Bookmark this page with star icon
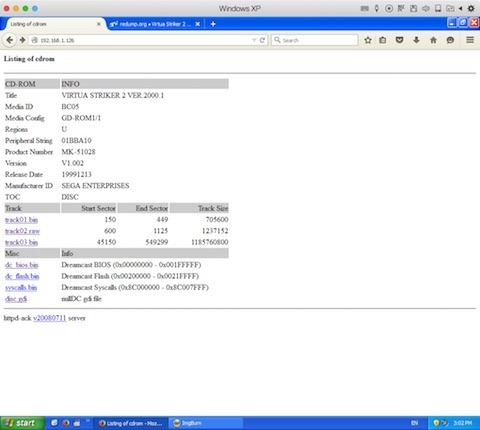480x430 pixels. [x=368, y=40]
